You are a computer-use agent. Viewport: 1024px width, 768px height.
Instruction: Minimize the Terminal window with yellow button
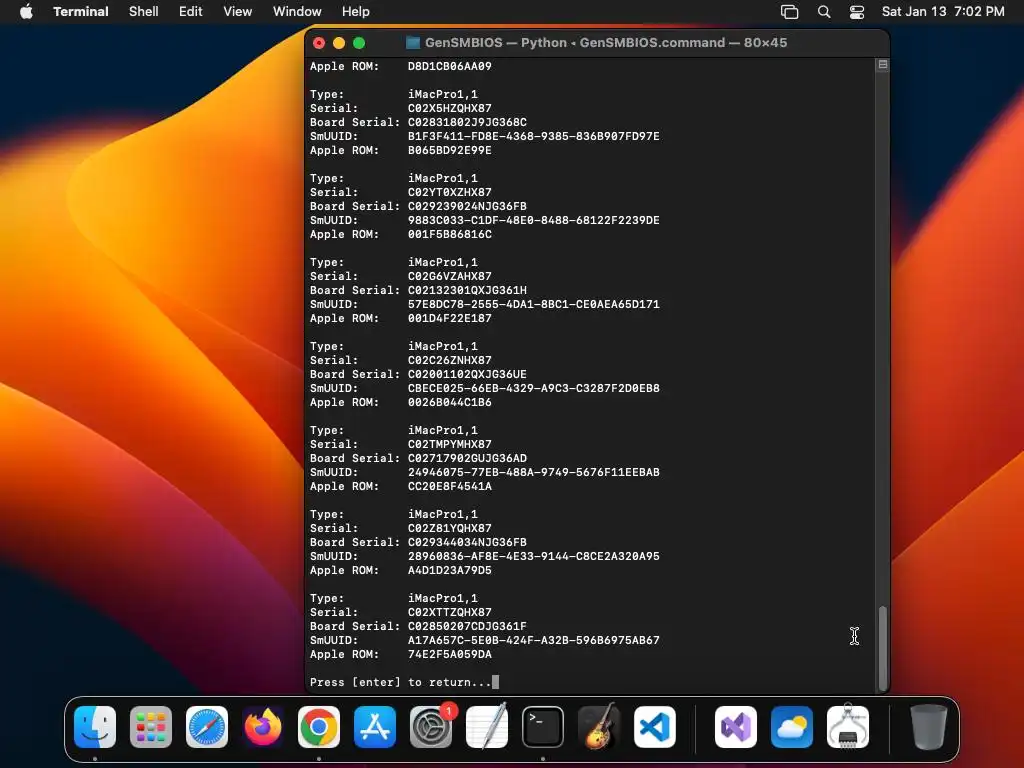(339, 43)
